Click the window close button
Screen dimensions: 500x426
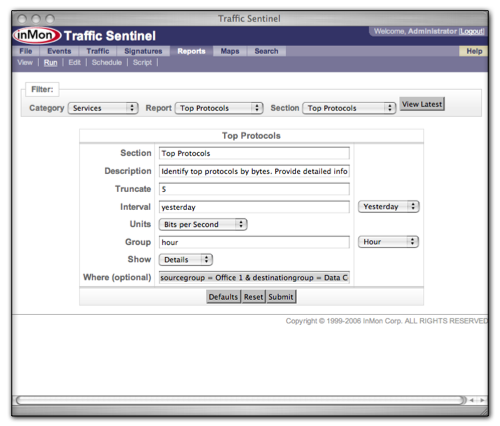coord(22,19)
